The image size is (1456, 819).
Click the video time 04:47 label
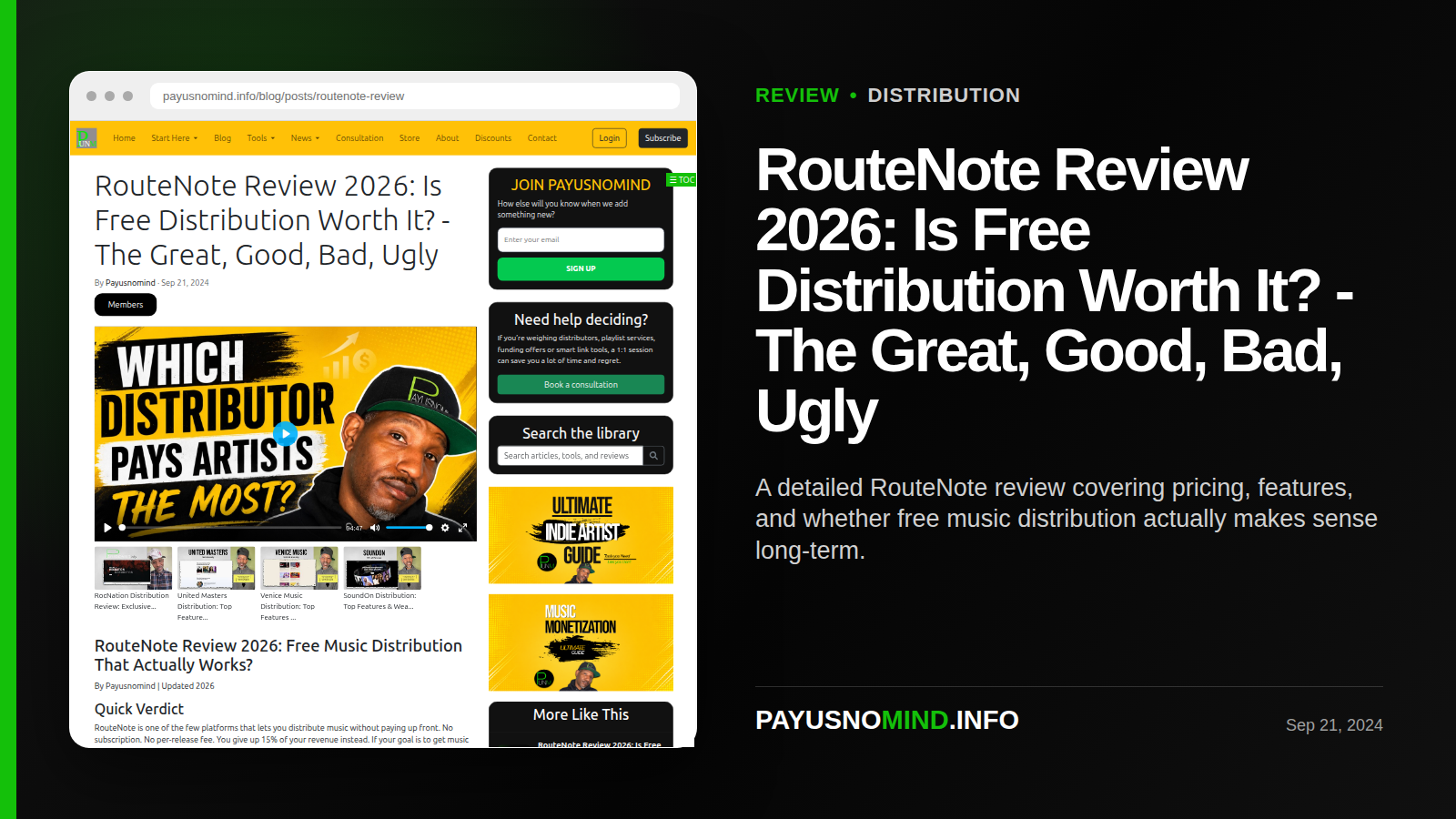coord(354,528)
